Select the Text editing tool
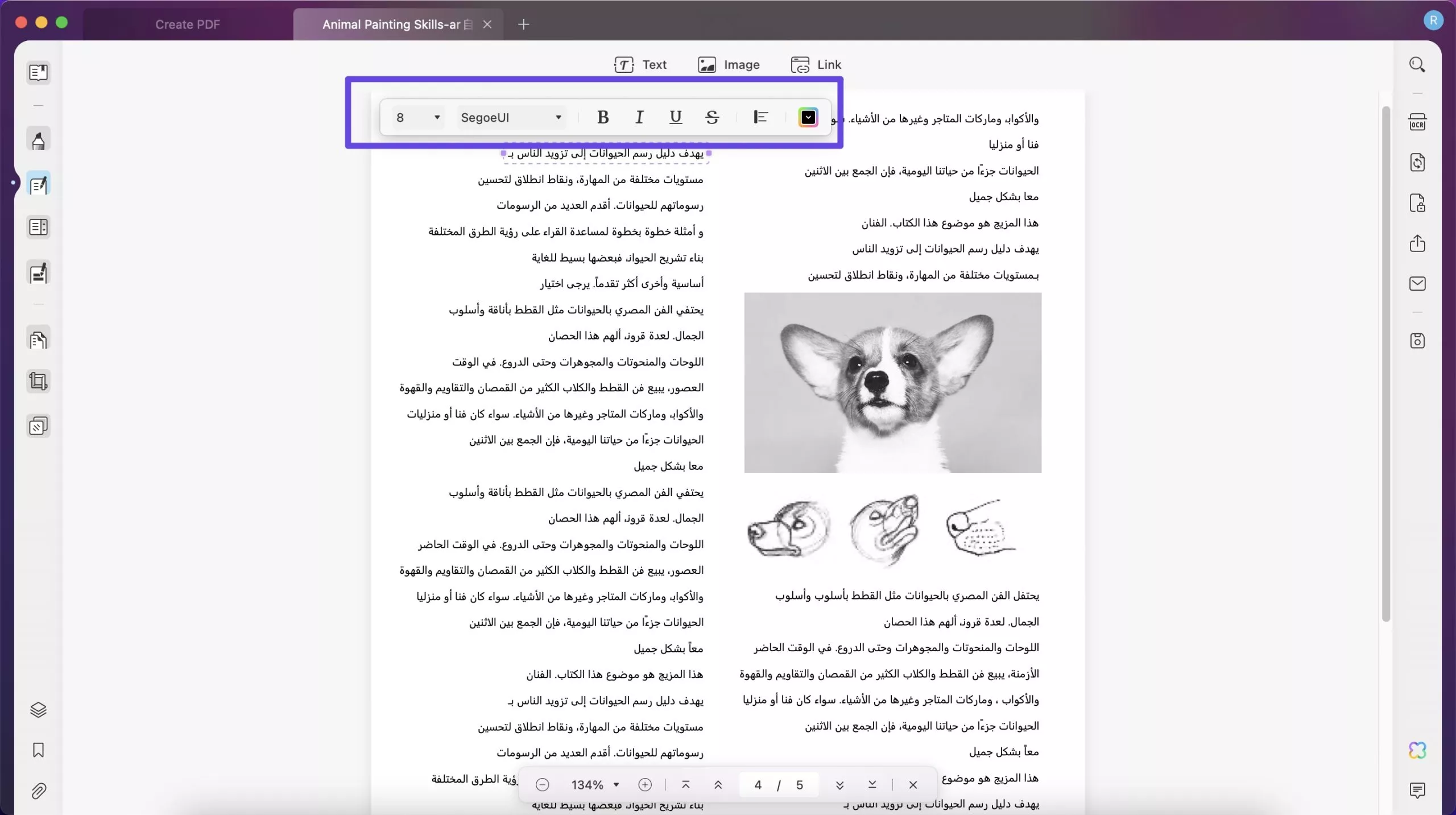Screen dimensions: 1456x815 tap(641, 64)
